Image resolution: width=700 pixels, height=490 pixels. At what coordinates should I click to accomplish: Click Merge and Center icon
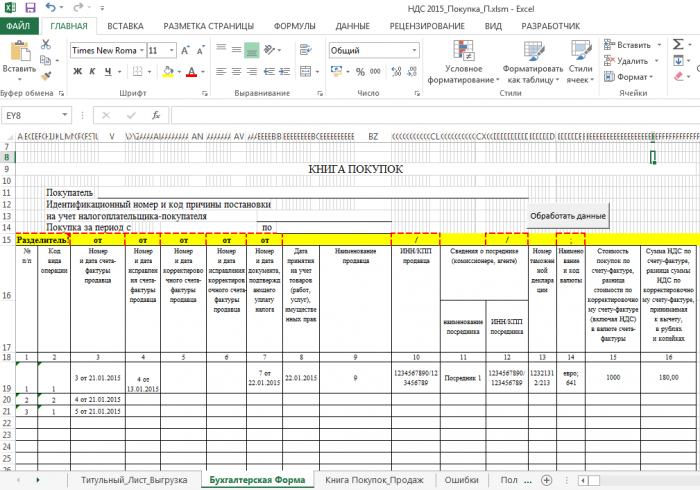(x=306, y=71)
